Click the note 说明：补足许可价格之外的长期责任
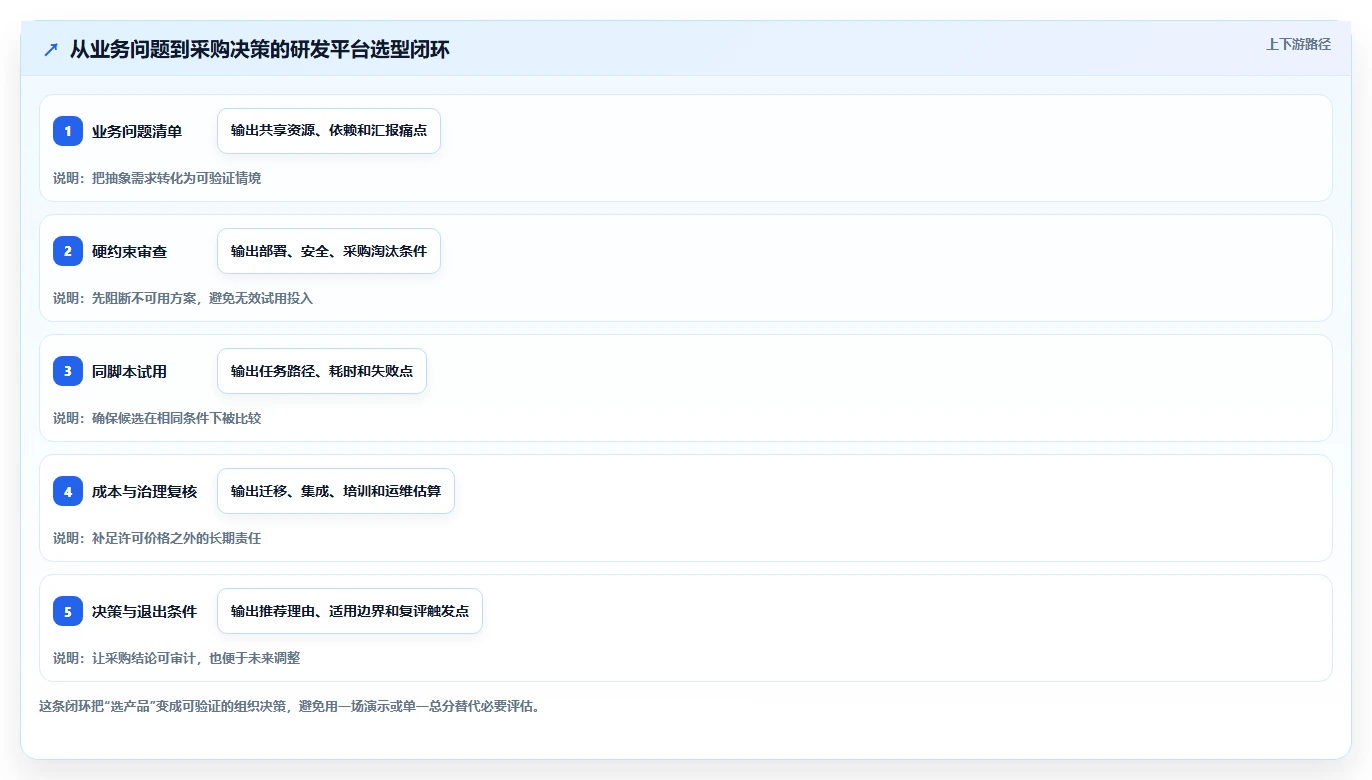 click(157, 538)
